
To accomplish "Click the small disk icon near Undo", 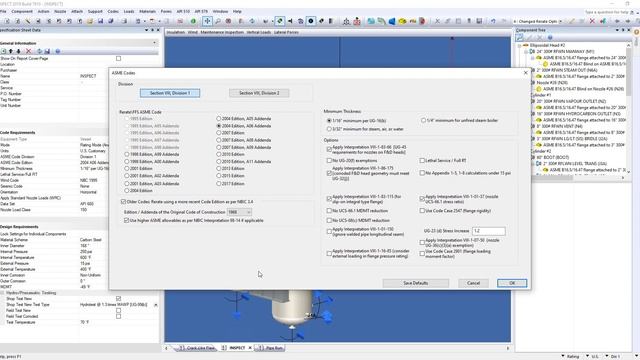I will click(479, 21).
